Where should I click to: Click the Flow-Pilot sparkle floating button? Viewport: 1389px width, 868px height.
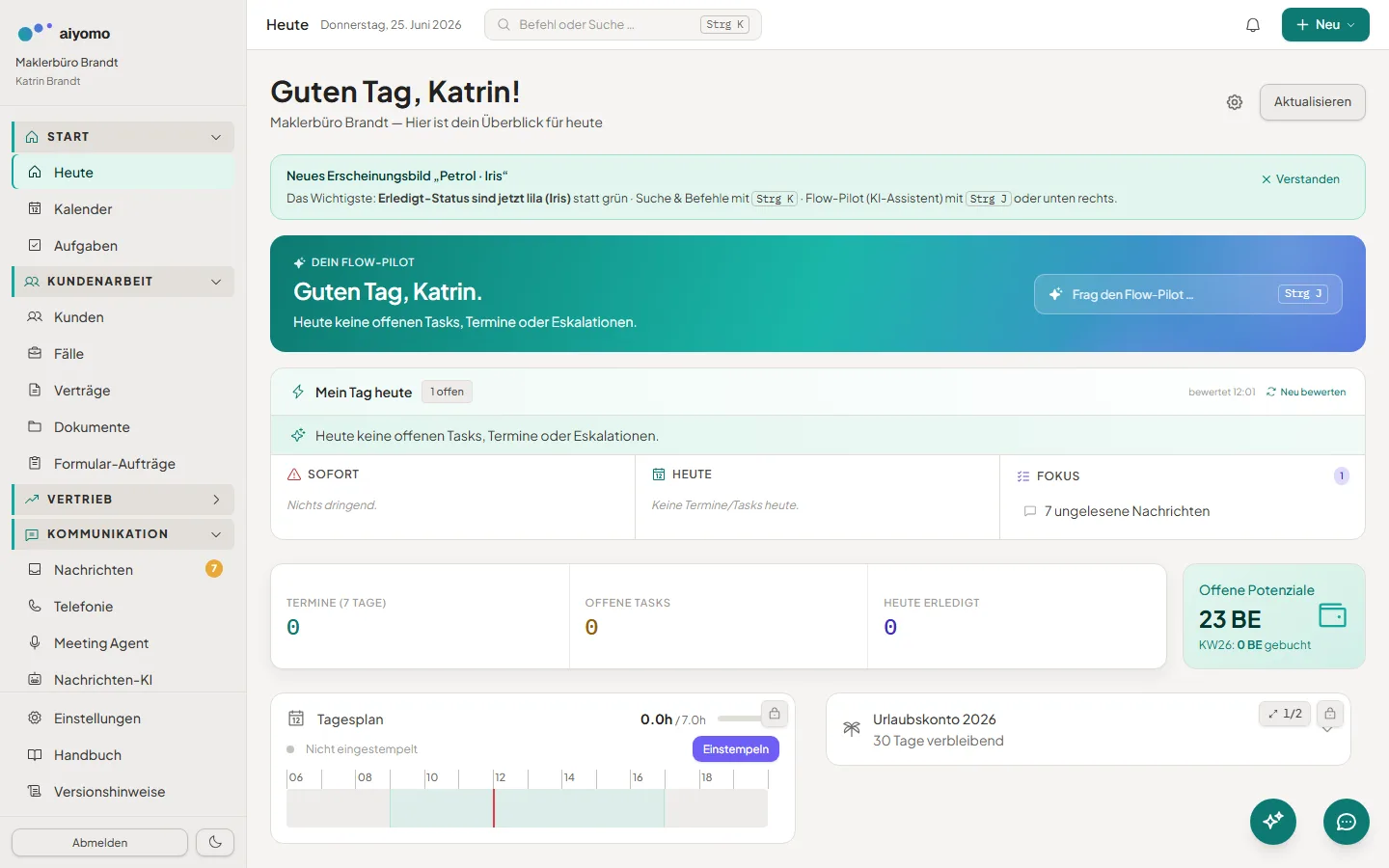point(1273,822)
